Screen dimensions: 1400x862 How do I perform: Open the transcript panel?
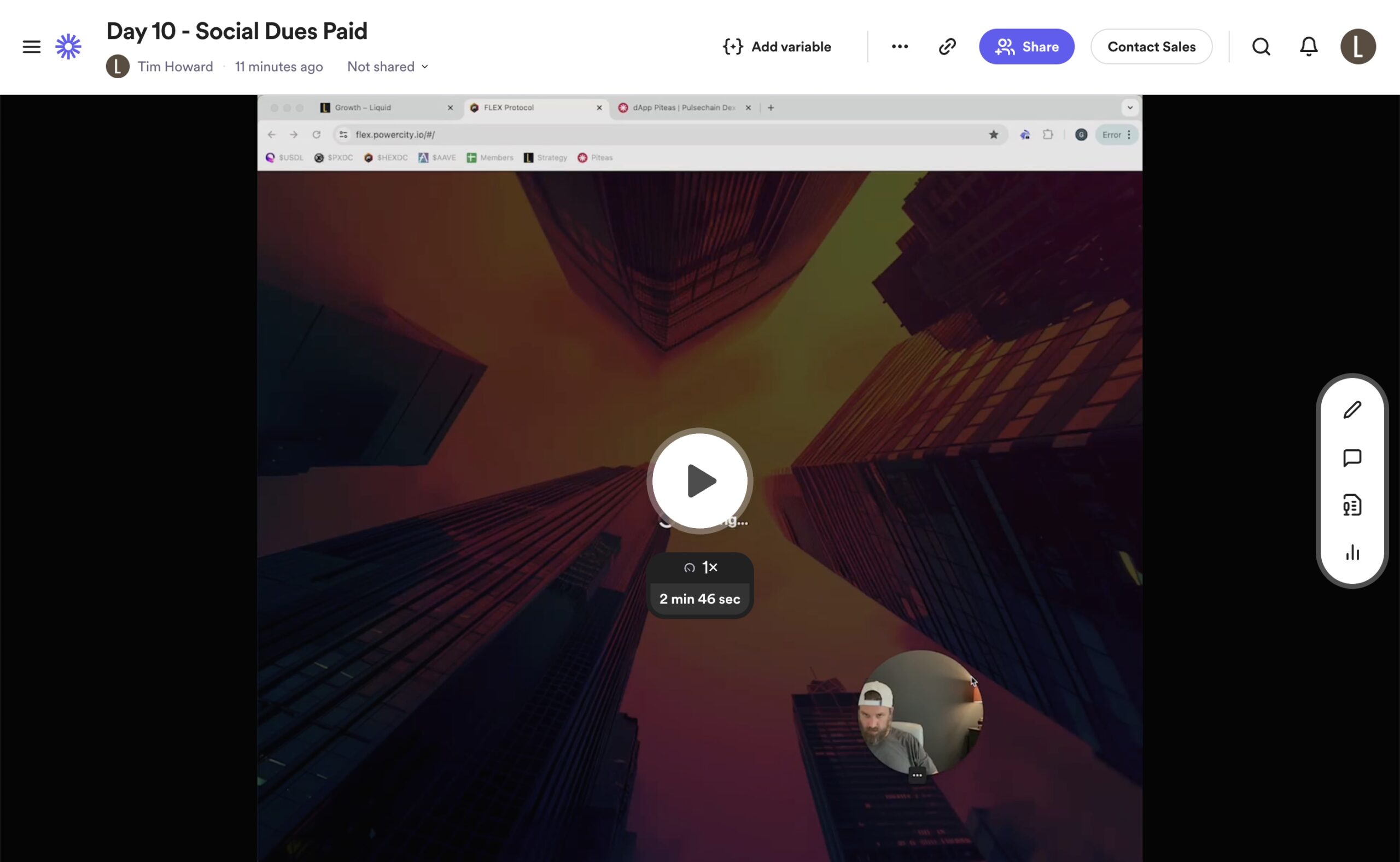coord(1352,506)
